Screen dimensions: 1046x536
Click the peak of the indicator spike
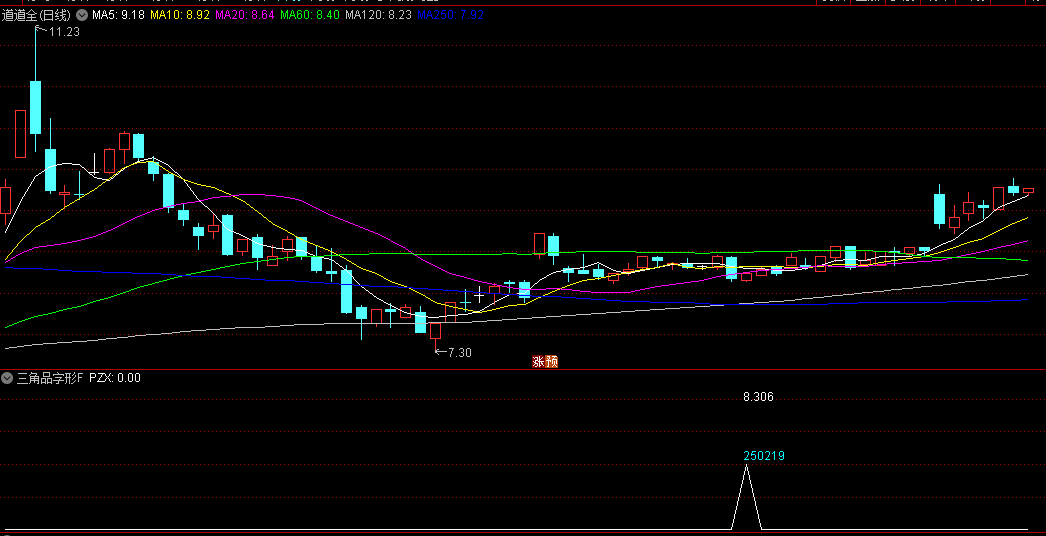tap(746, 467)
